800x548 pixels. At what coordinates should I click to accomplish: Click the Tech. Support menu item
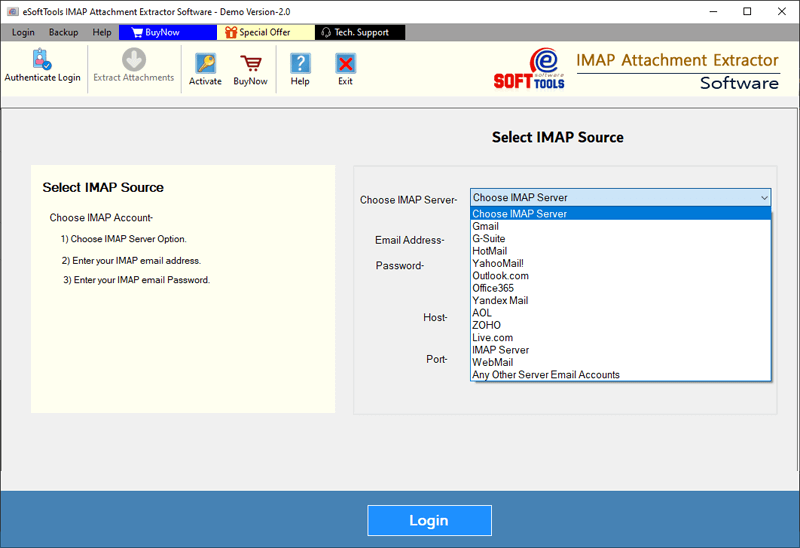pyautogui.click(x=360, y=32)
